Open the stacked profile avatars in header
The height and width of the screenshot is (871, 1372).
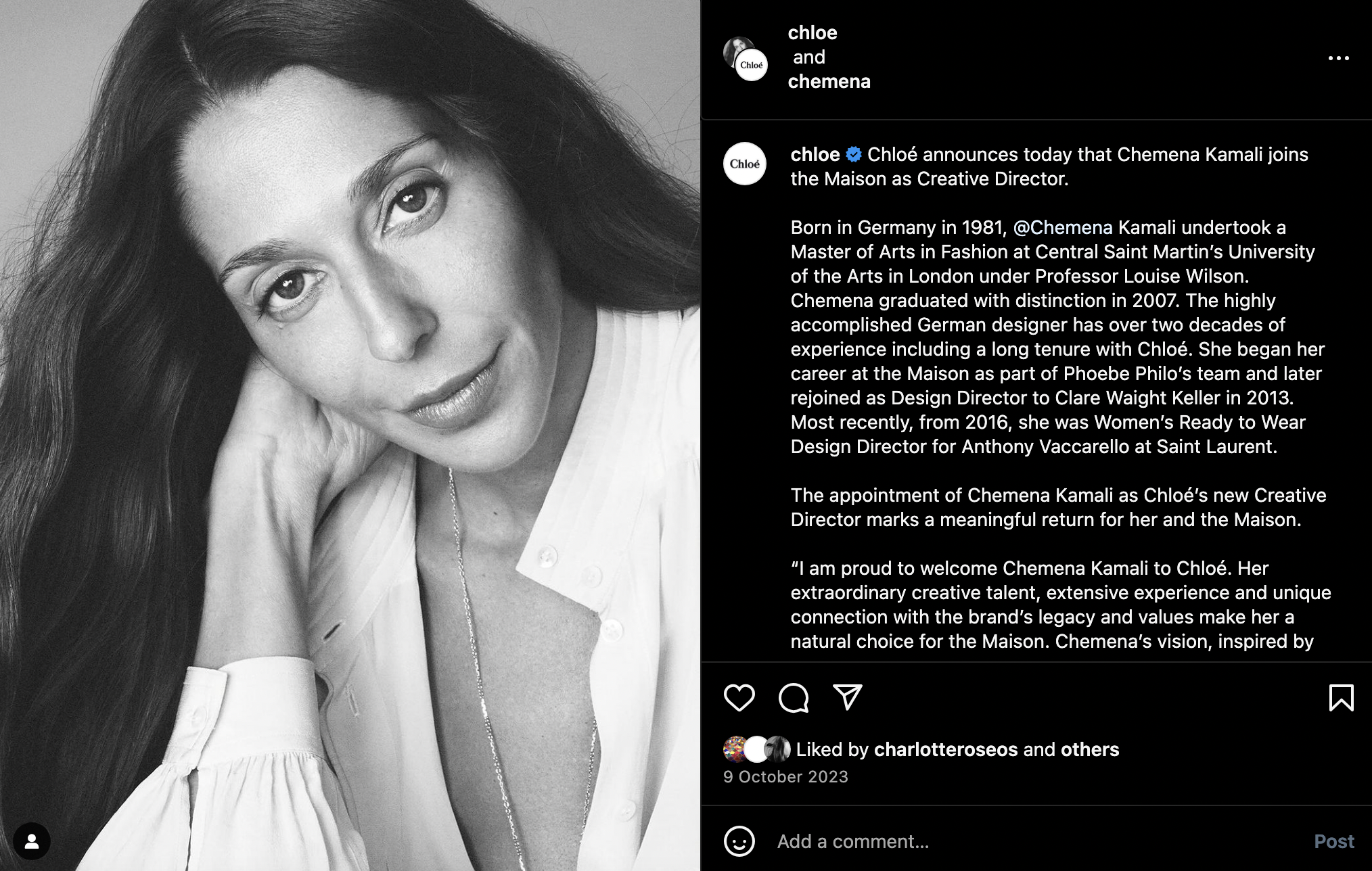point(745,59)
